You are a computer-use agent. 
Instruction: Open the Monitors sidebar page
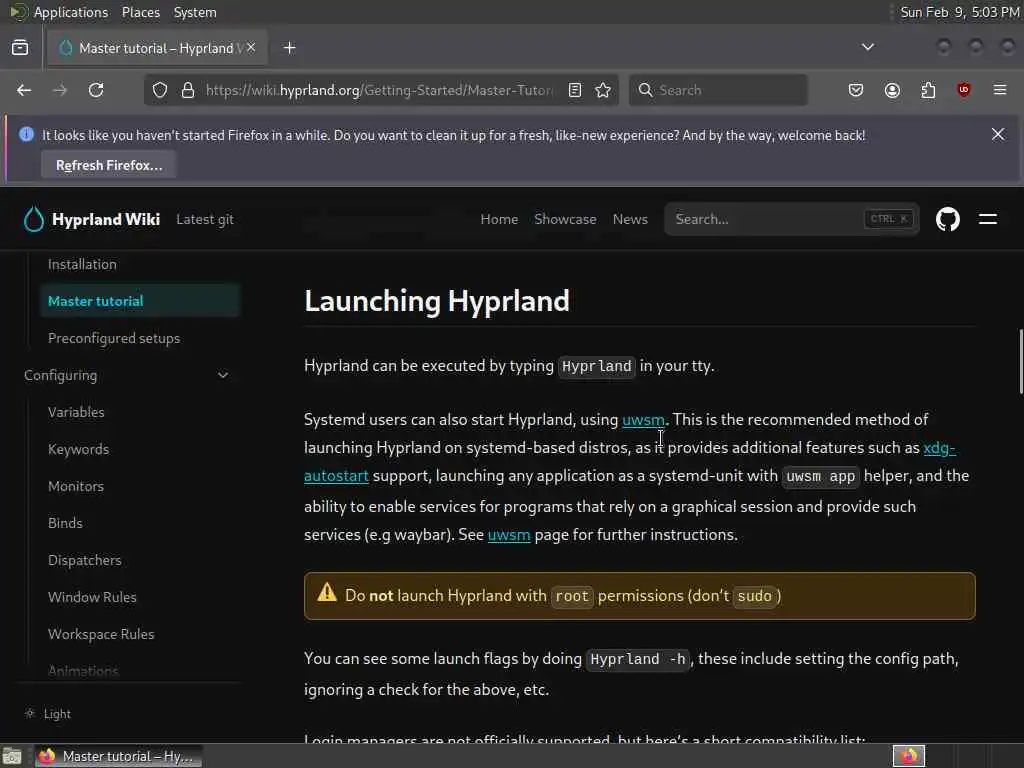[x=76, y=487]
